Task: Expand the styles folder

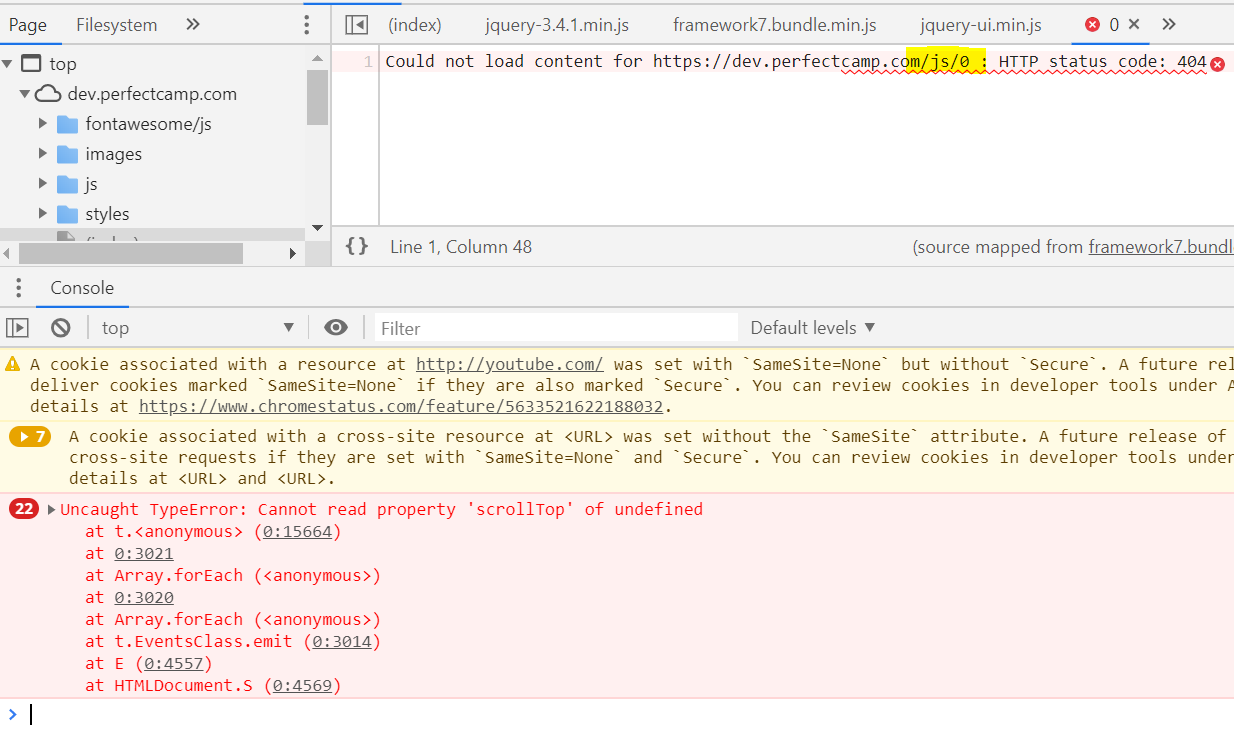Action: click(x=43, y=214)
